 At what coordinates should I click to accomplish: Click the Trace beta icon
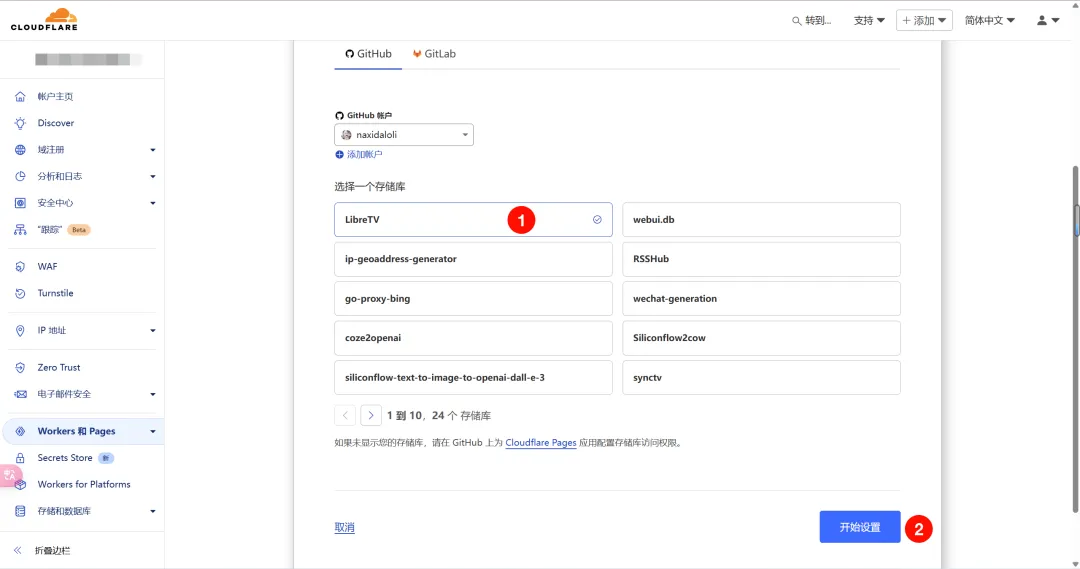click(x=20, y=230)
